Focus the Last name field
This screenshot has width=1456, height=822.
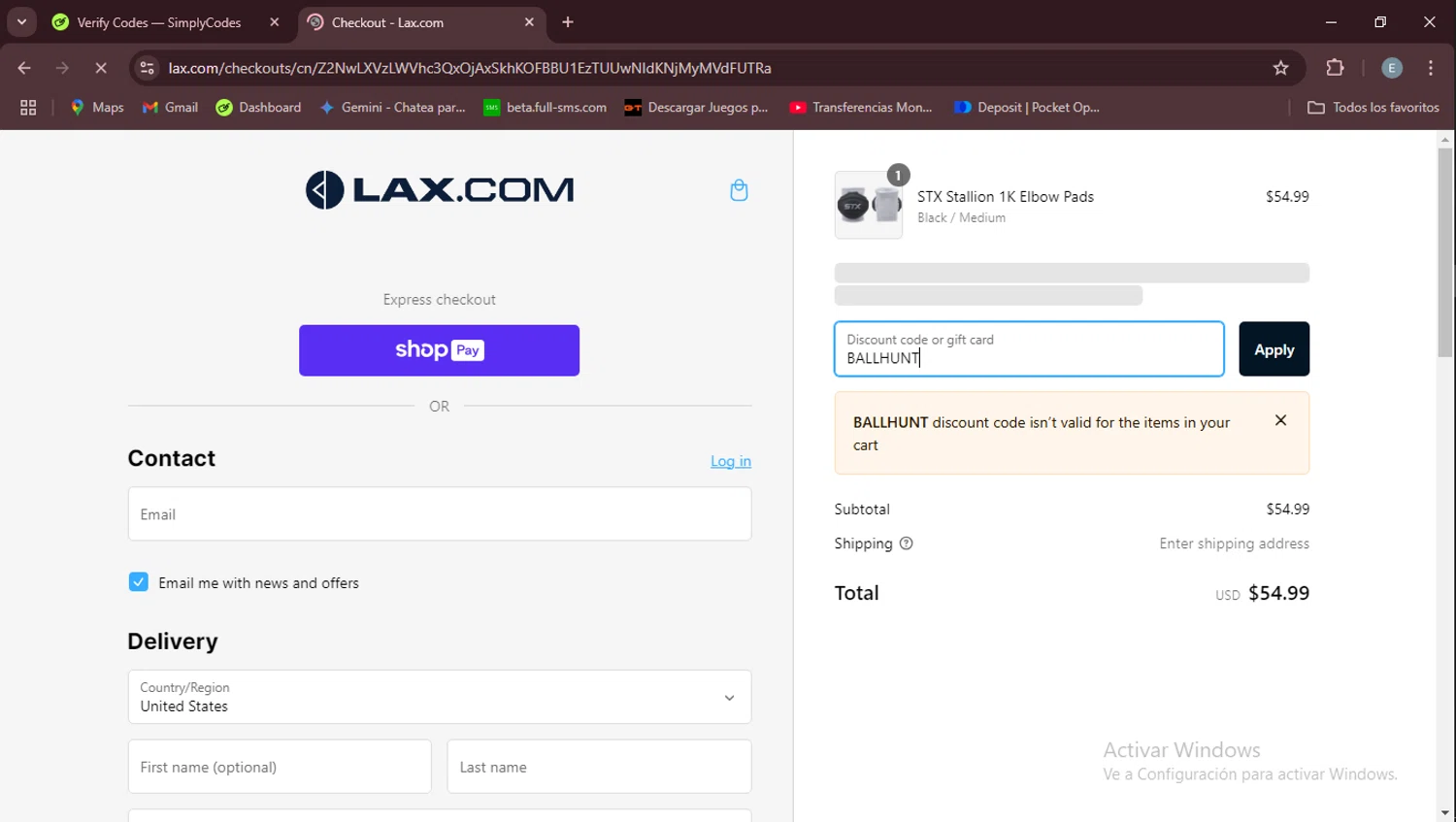(599, 767)
